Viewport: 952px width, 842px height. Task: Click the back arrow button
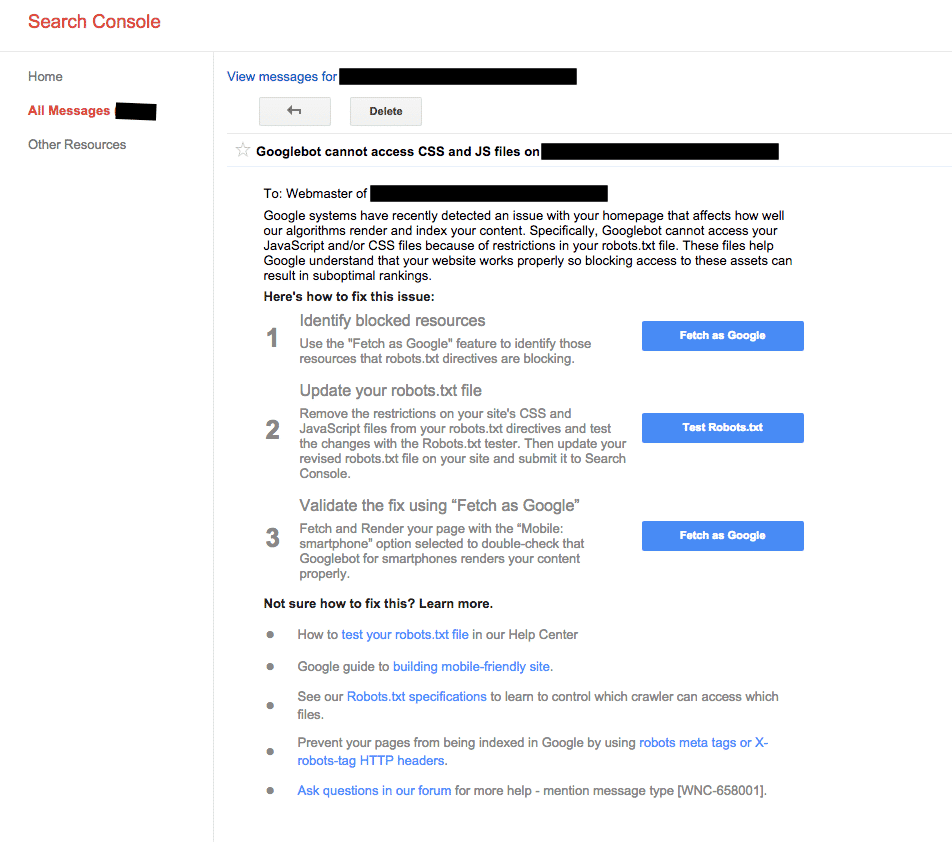point(294,111)
